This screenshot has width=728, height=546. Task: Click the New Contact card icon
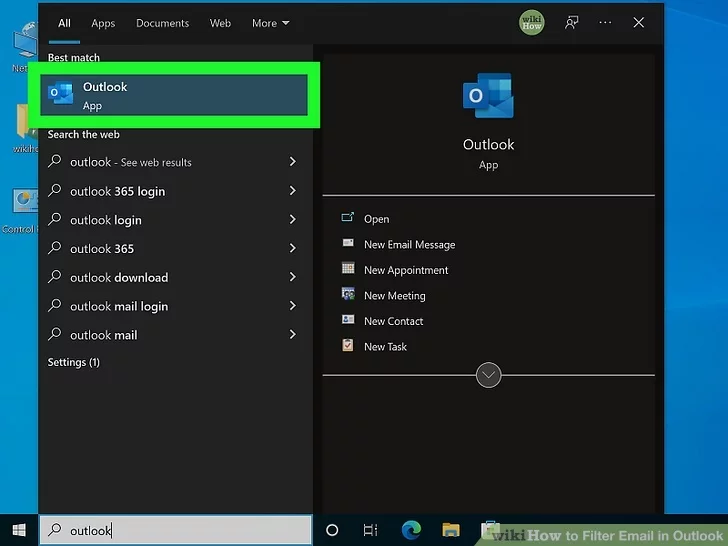pyautogui.click(x=348, y=319)
